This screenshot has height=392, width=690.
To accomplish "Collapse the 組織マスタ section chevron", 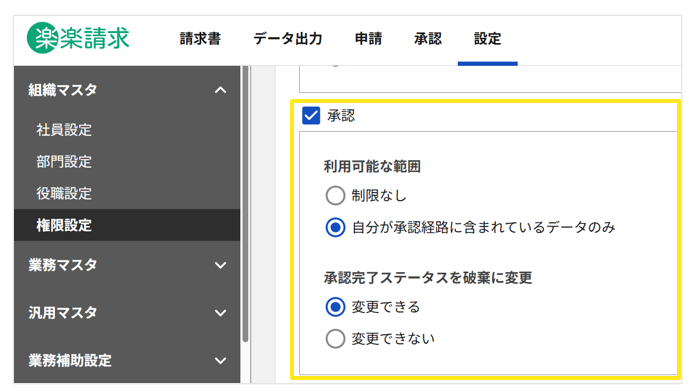I will [x=220, y=90].
